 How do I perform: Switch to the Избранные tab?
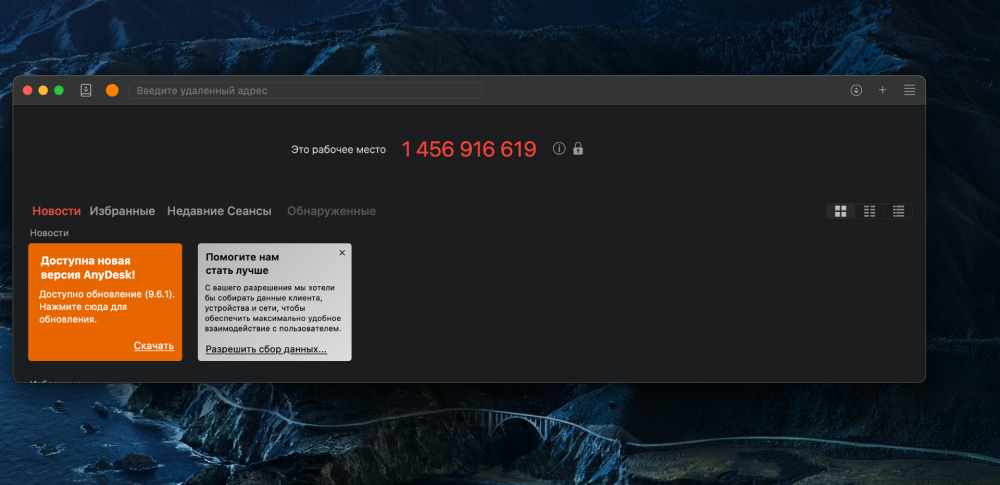click(x=122, y=211)
